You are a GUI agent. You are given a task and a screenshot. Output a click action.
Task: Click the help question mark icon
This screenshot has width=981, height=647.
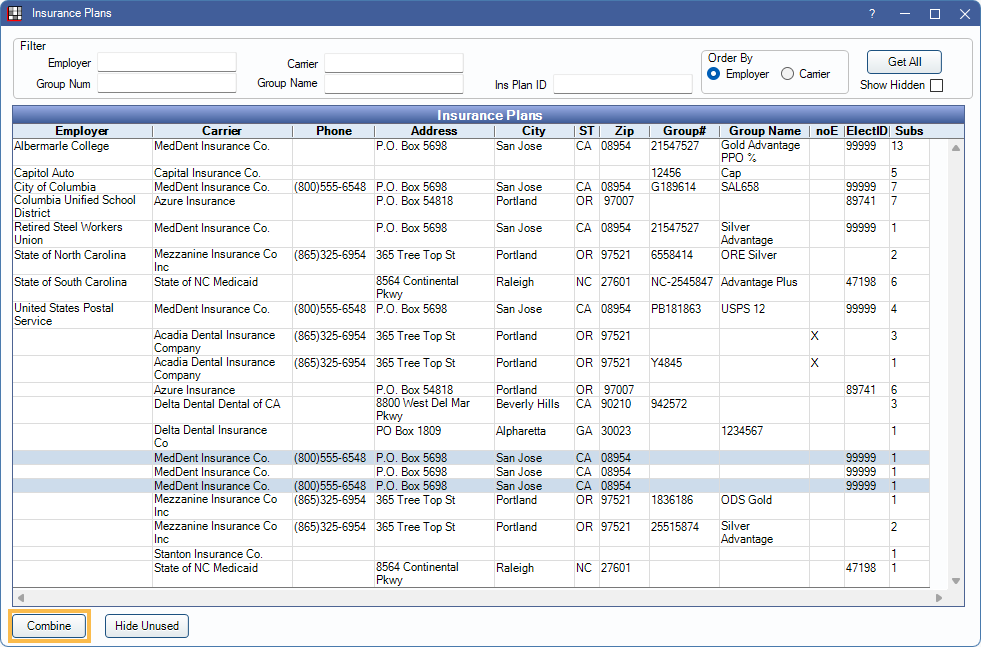(x=872, y=14)
